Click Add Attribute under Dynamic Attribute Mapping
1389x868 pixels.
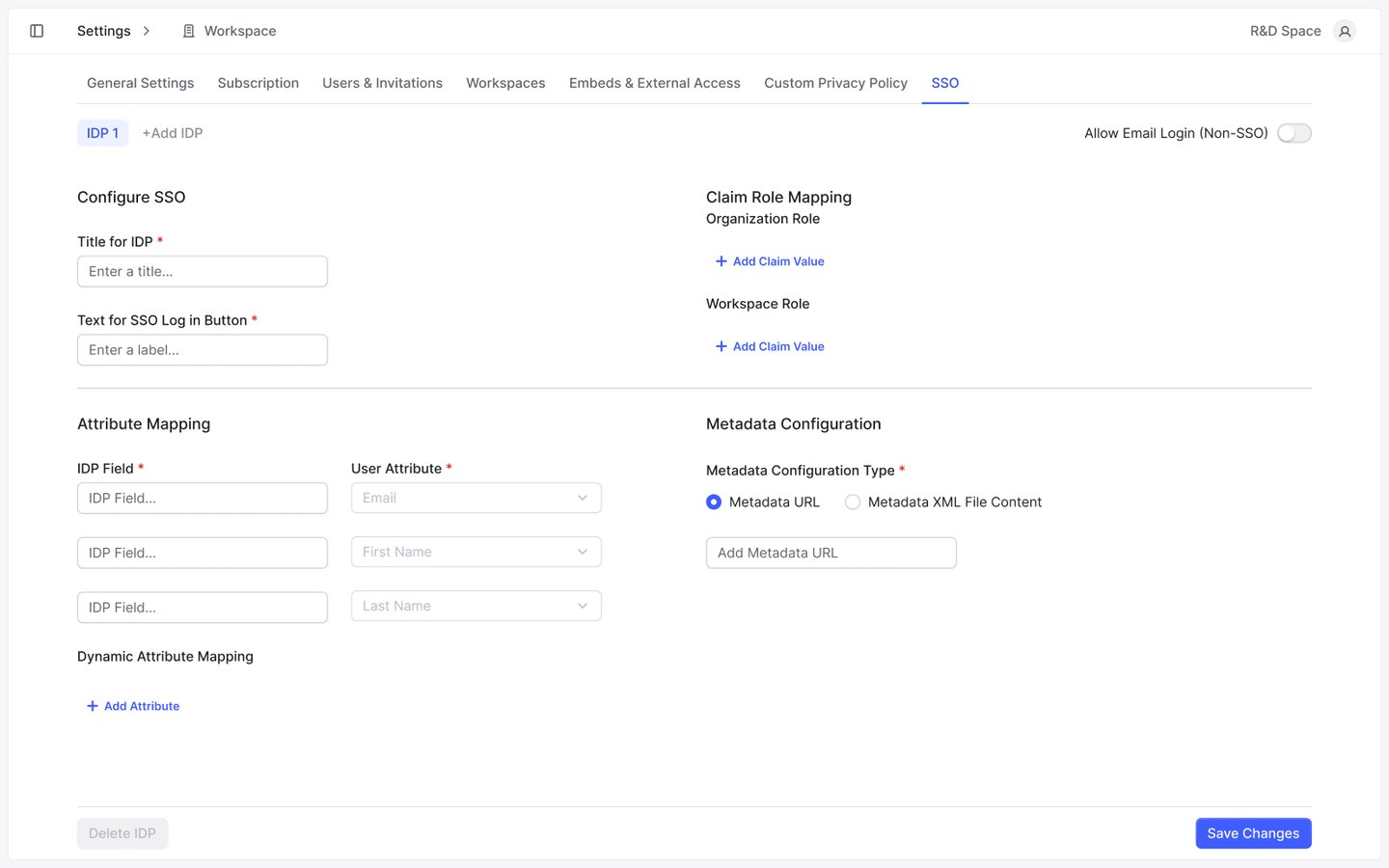133,706
